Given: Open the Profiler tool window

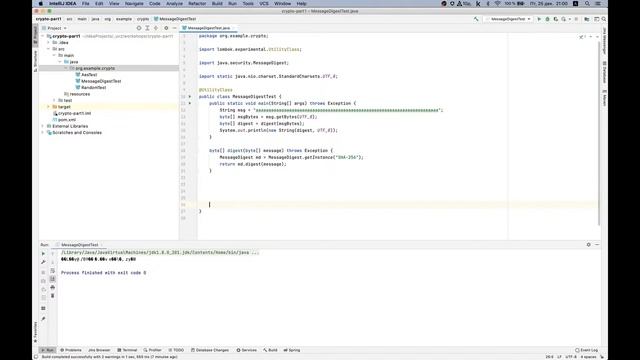Looking at the screenshot, I should click(x=153, y=350).
